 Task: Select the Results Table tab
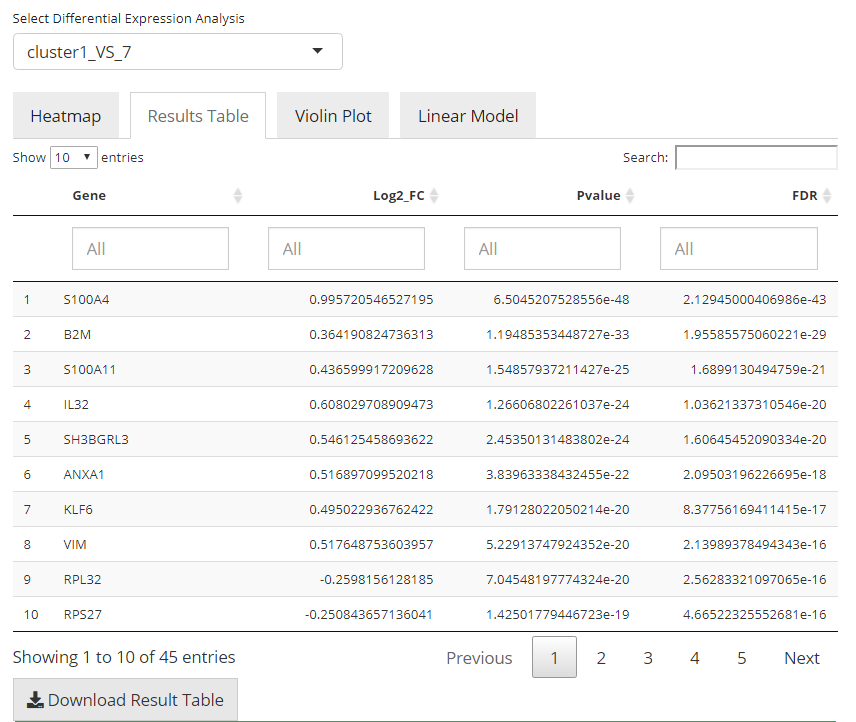[198, 116]
